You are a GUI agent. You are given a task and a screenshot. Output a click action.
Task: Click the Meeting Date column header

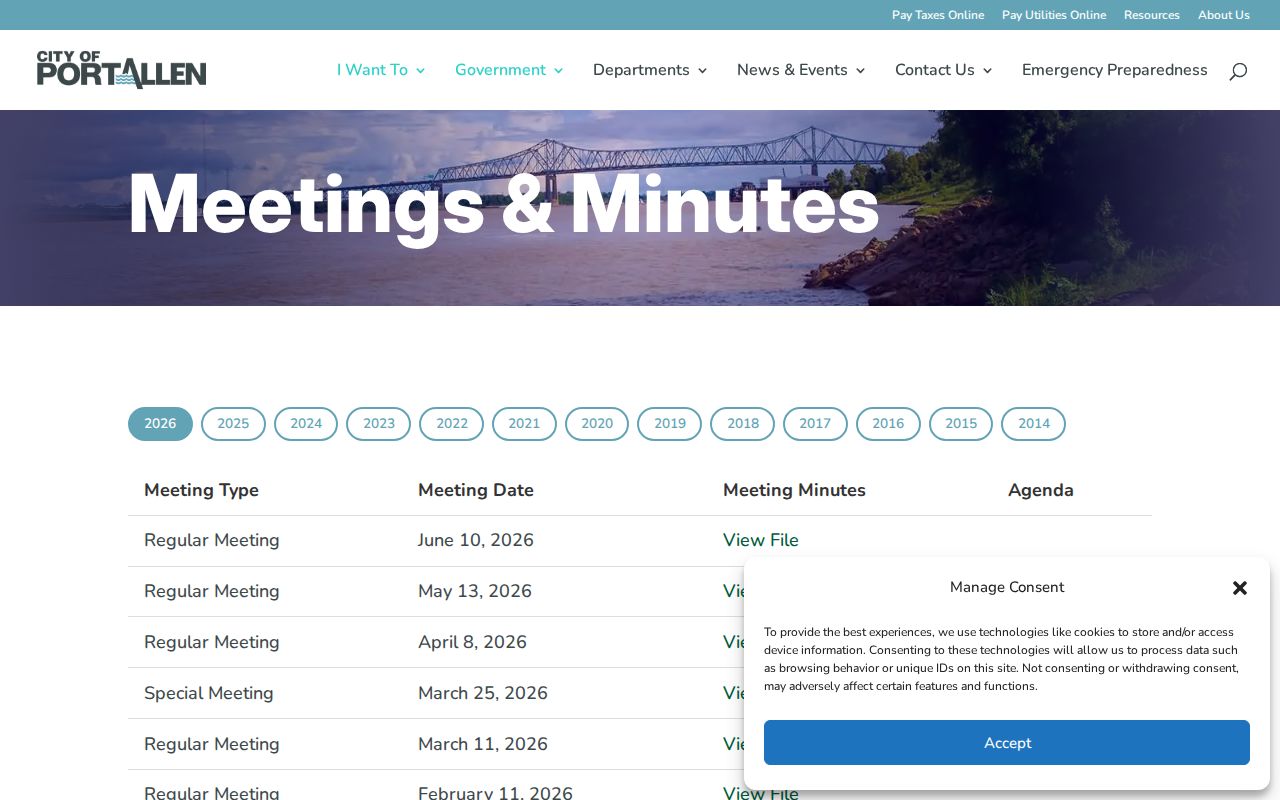(476, 490)
